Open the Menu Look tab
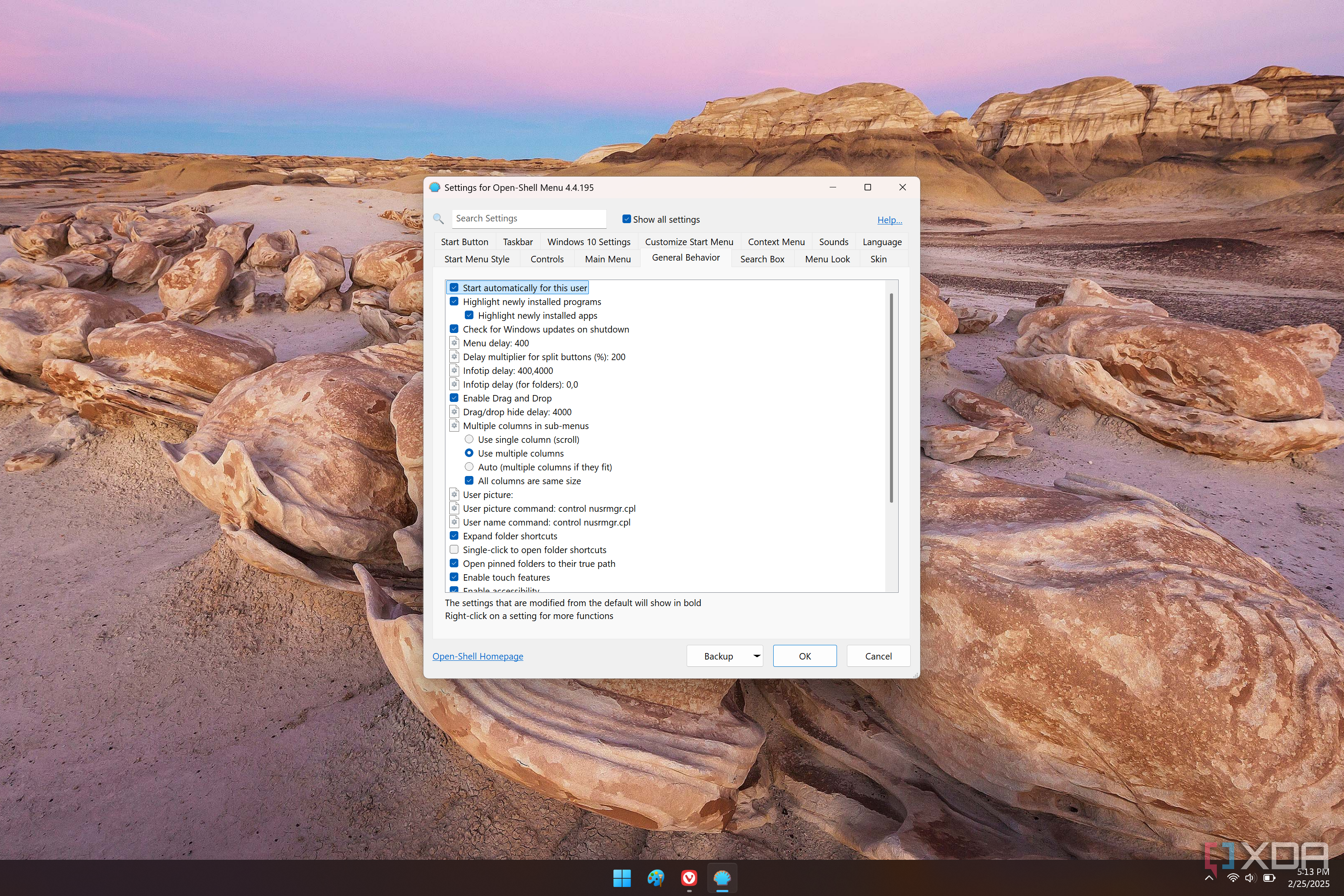1344x896 pixels. coord(828,259)
